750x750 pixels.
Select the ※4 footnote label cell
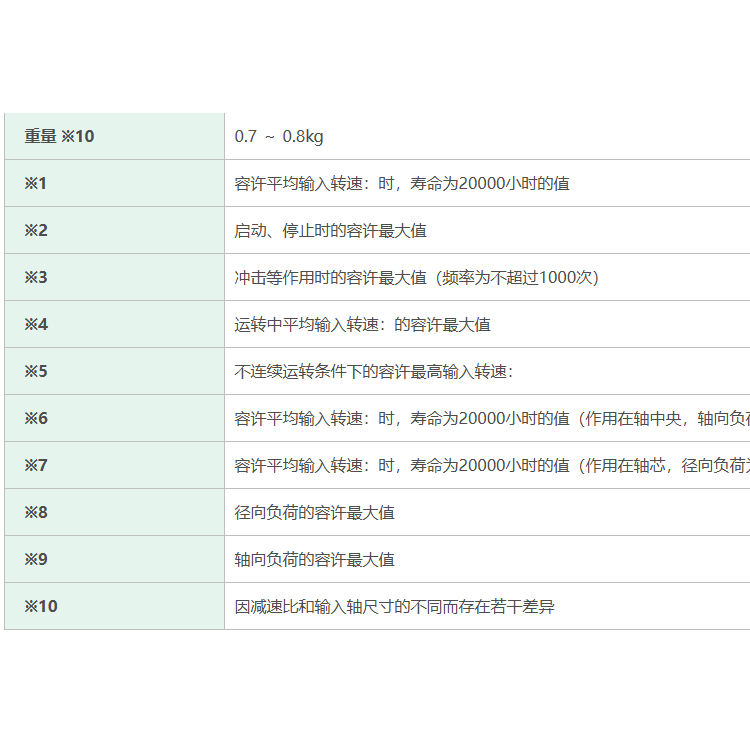click(36, 324)
